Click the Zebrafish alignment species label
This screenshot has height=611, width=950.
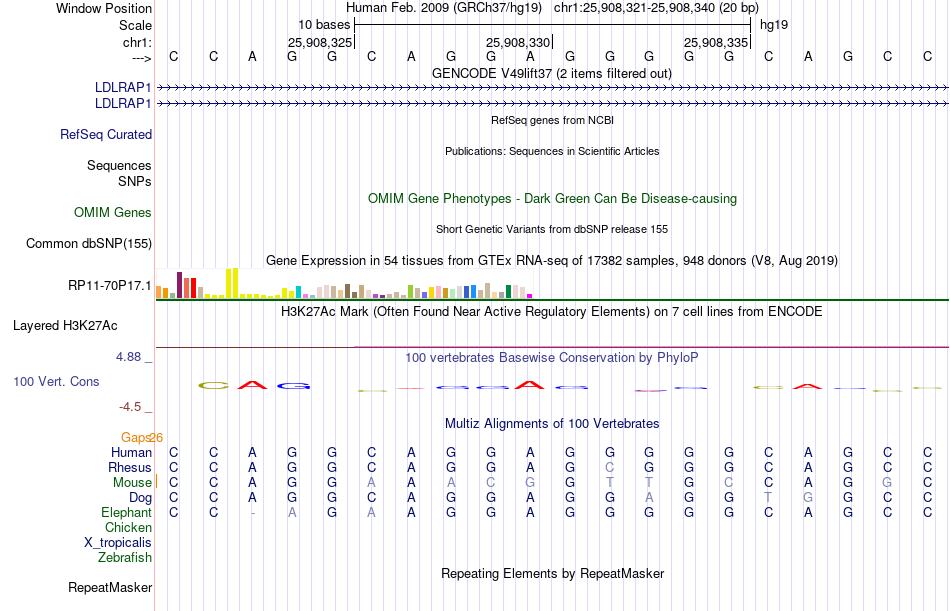click(125, 558)
